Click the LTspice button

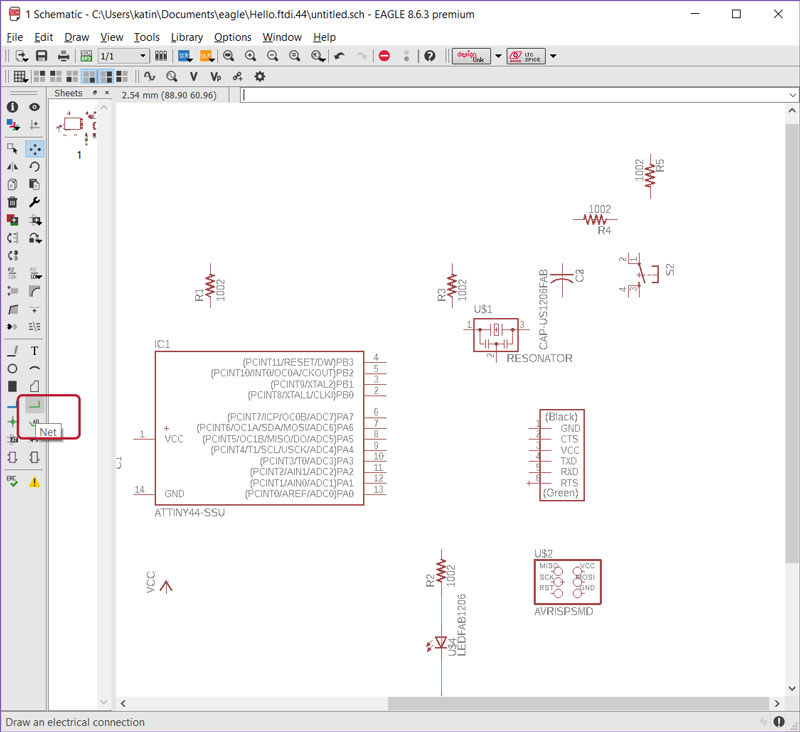pyautogui.click(x=526, y=56)
